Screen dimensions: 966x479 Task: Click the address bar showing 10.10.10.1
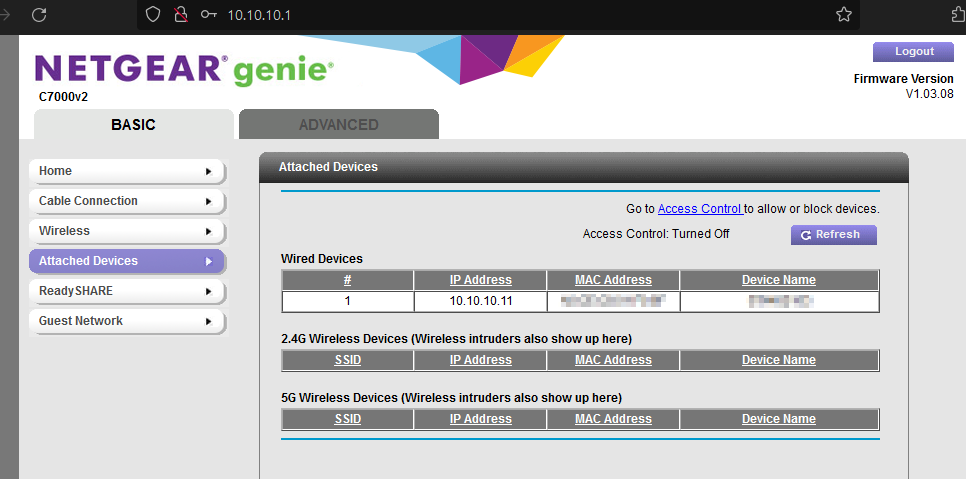click(498, 15)
